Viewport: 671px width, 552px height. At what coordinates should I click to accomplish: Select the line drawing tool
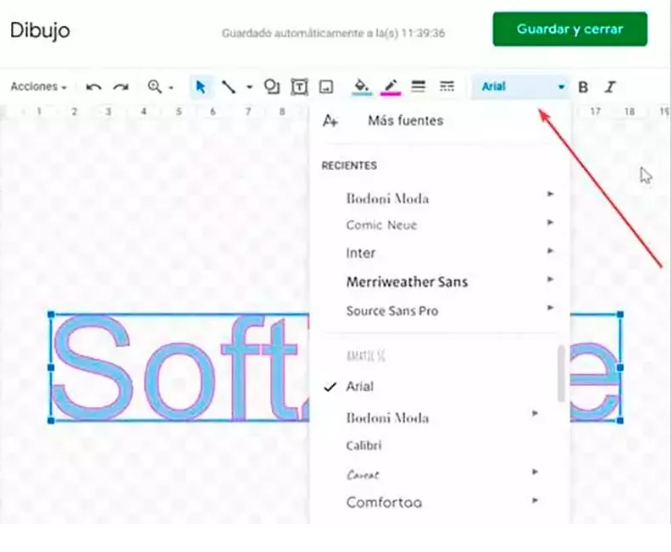pos(229,87)
